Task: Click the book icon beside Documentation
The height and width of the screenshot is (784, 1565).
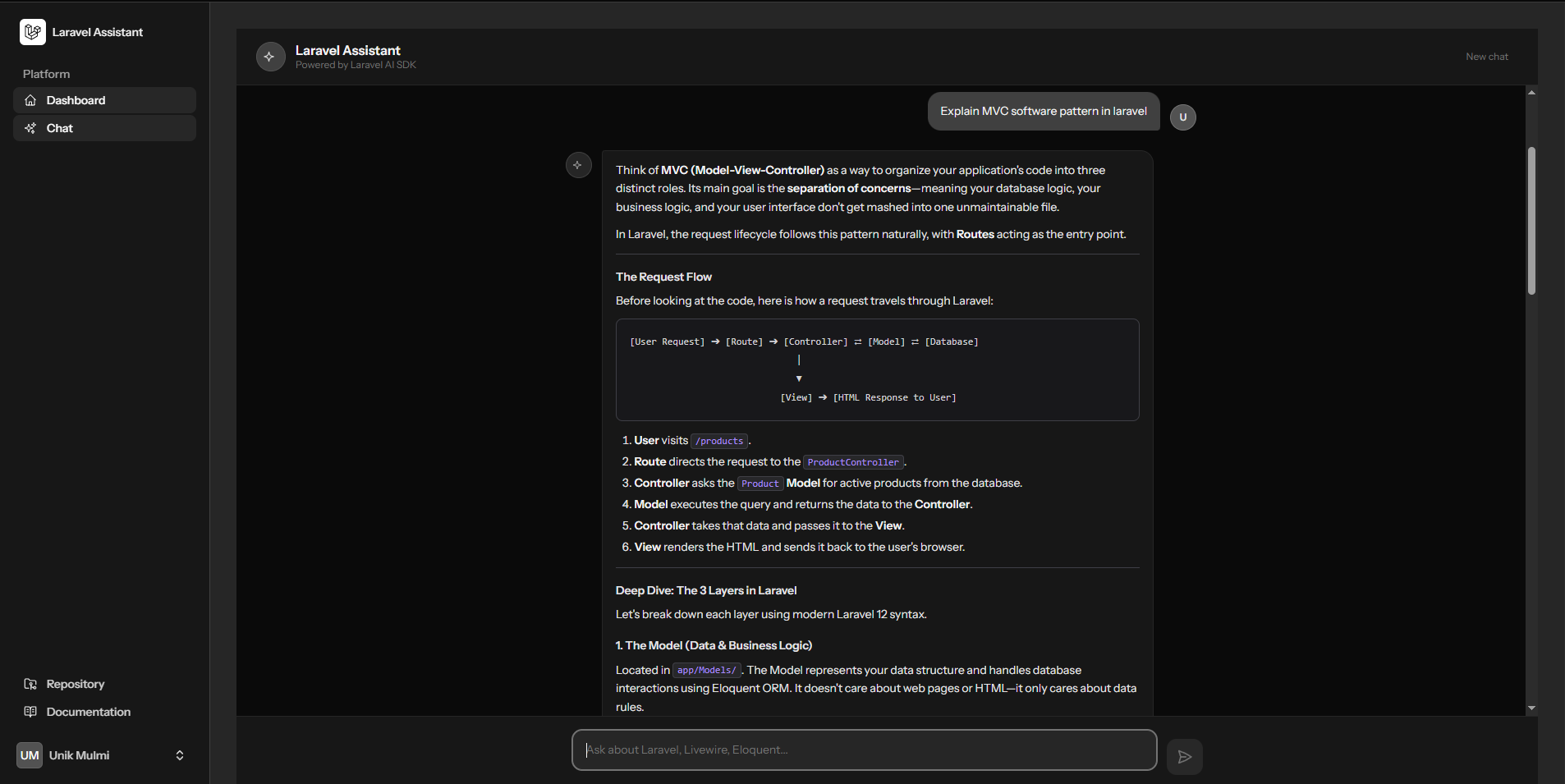Action: pyautogui.click(x=30, y=712)
